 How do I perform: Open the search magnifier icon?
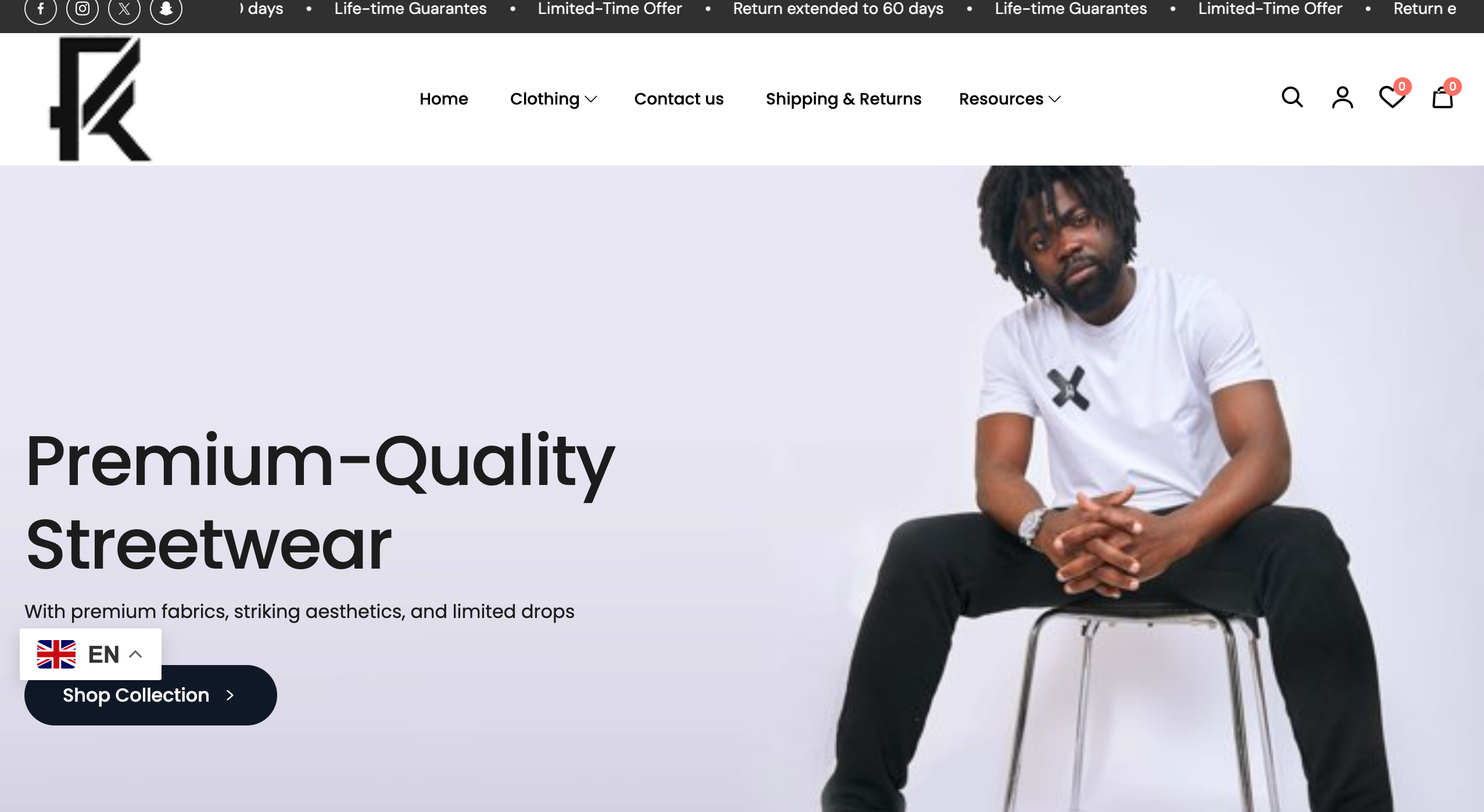pyautogui.click(x=1292, y=98)
